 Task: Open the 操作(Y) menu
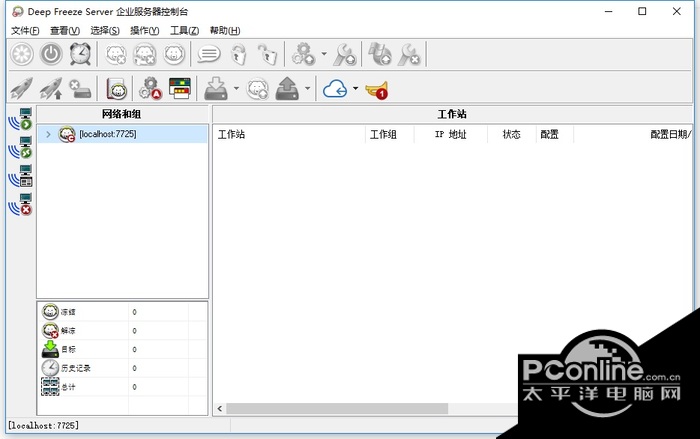click(x=145, y=30)
